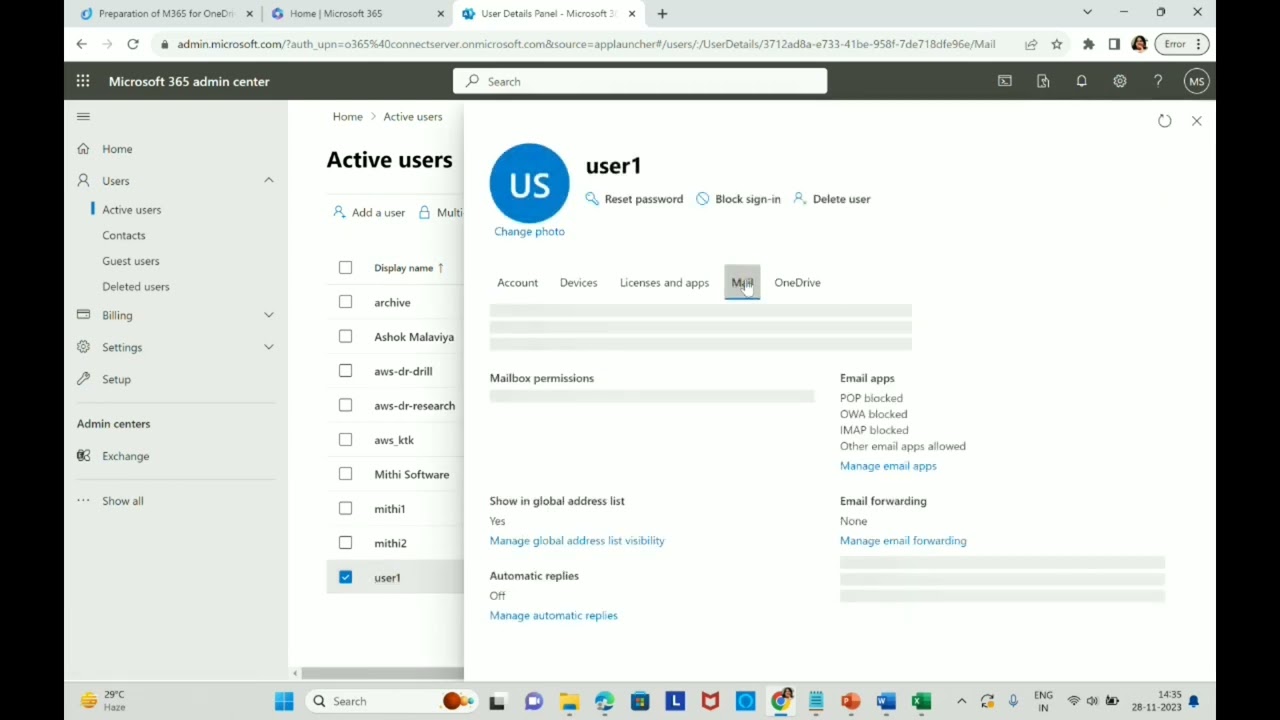The height and width of the screenshot is (720, 1280).
Task: Expand the Settings navigation section
Action: pos(268,347)
